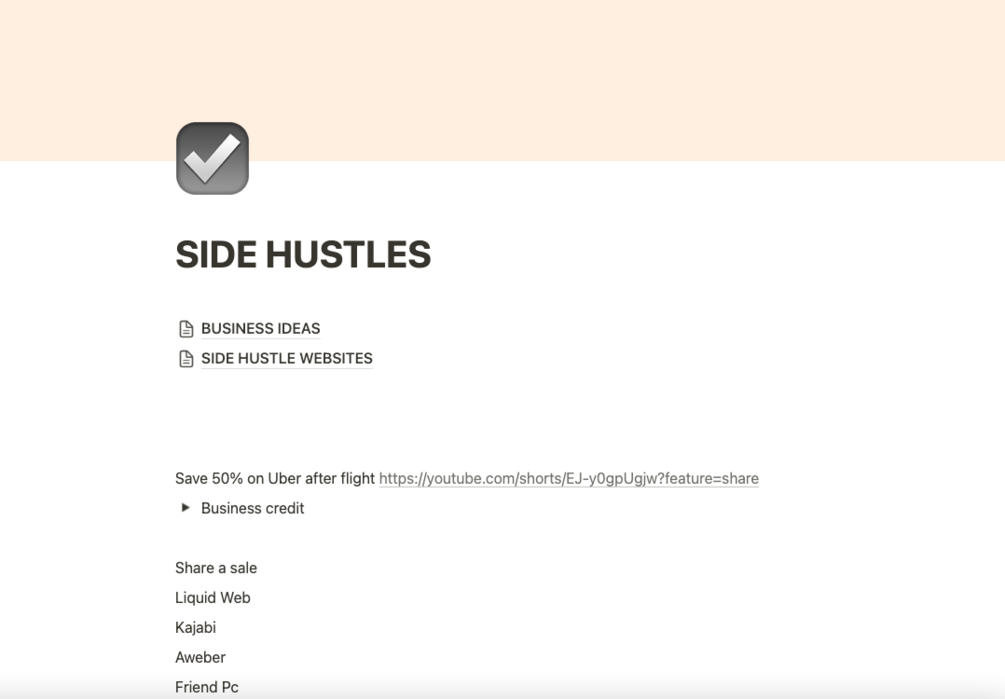Image resolution: width=1005 pixels, height=699 pixels.
Task: Click the Aweber text block
Action: [201, 657]
